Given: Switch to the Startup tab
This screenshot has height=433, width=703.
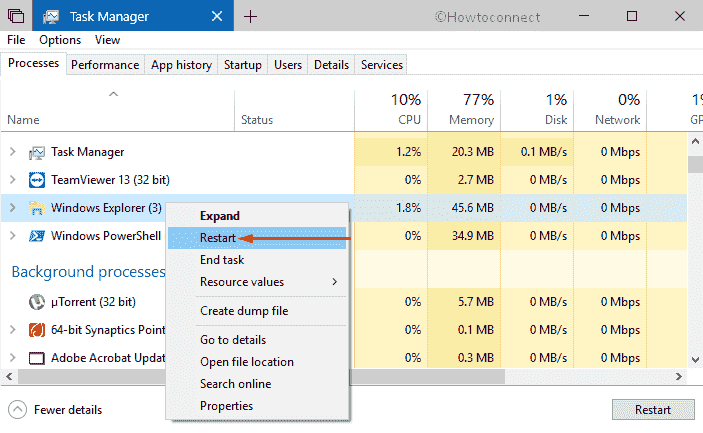Looking at the screenshot, I should (x=243, y=65).
